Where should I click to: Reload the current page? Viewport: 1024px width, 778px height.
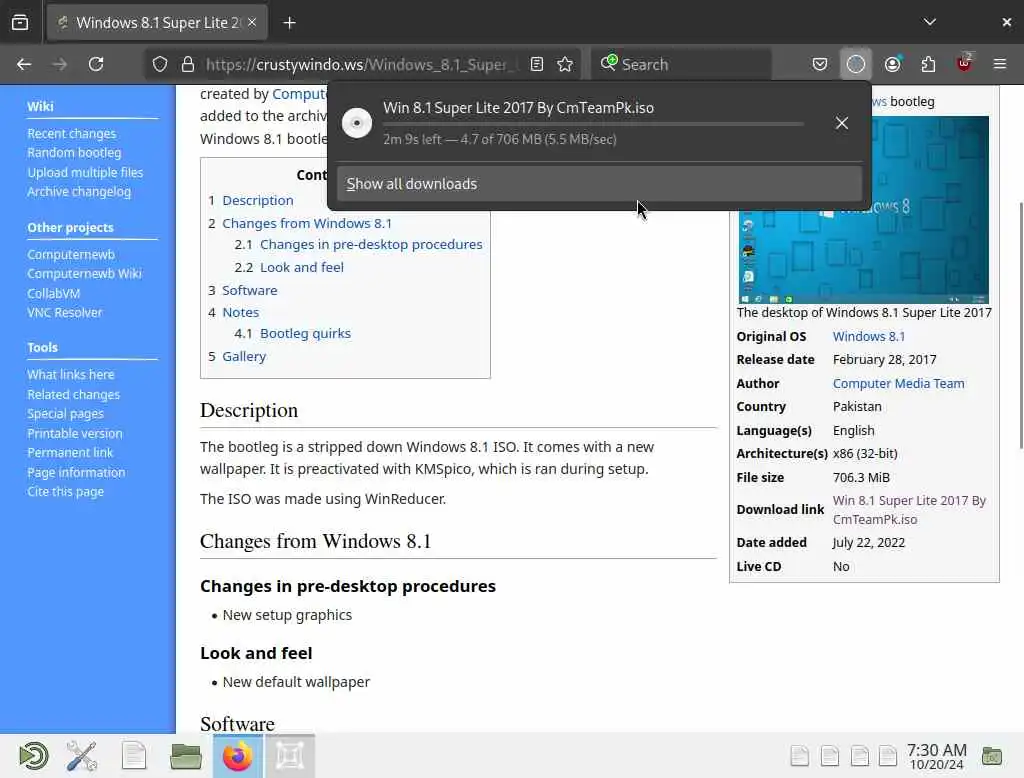(96, 64)
